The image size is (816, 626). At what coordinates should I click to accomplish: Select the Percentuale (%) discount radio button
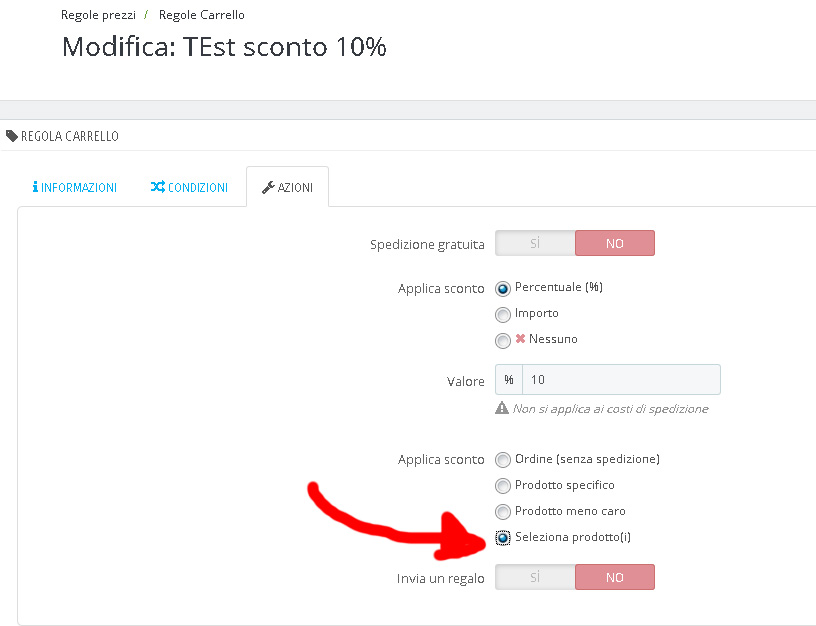503,289
